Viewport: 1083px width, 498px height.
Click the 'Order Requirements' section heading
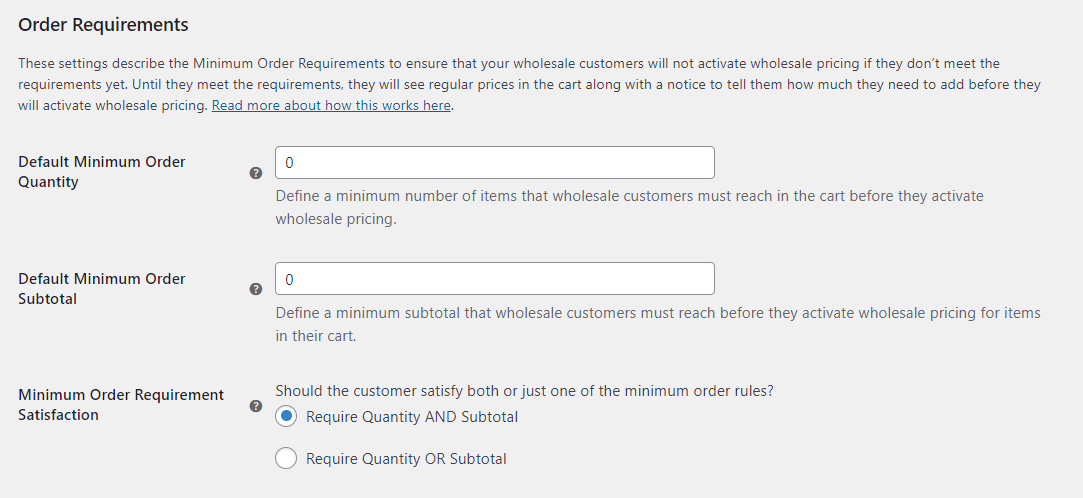(103, 24)
